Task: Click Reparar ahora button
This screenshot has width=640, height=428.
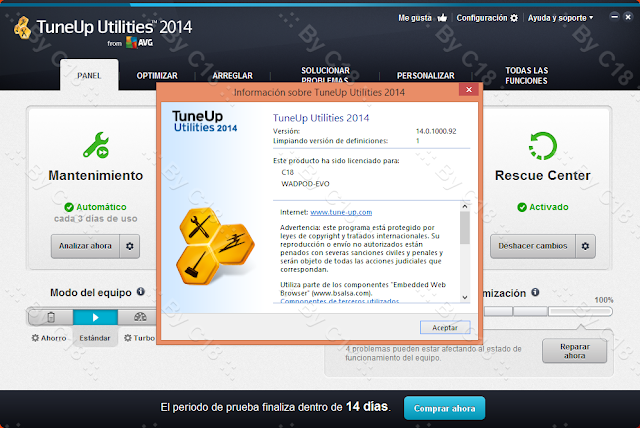Action: pyautogui.click(x=574, y=351)
